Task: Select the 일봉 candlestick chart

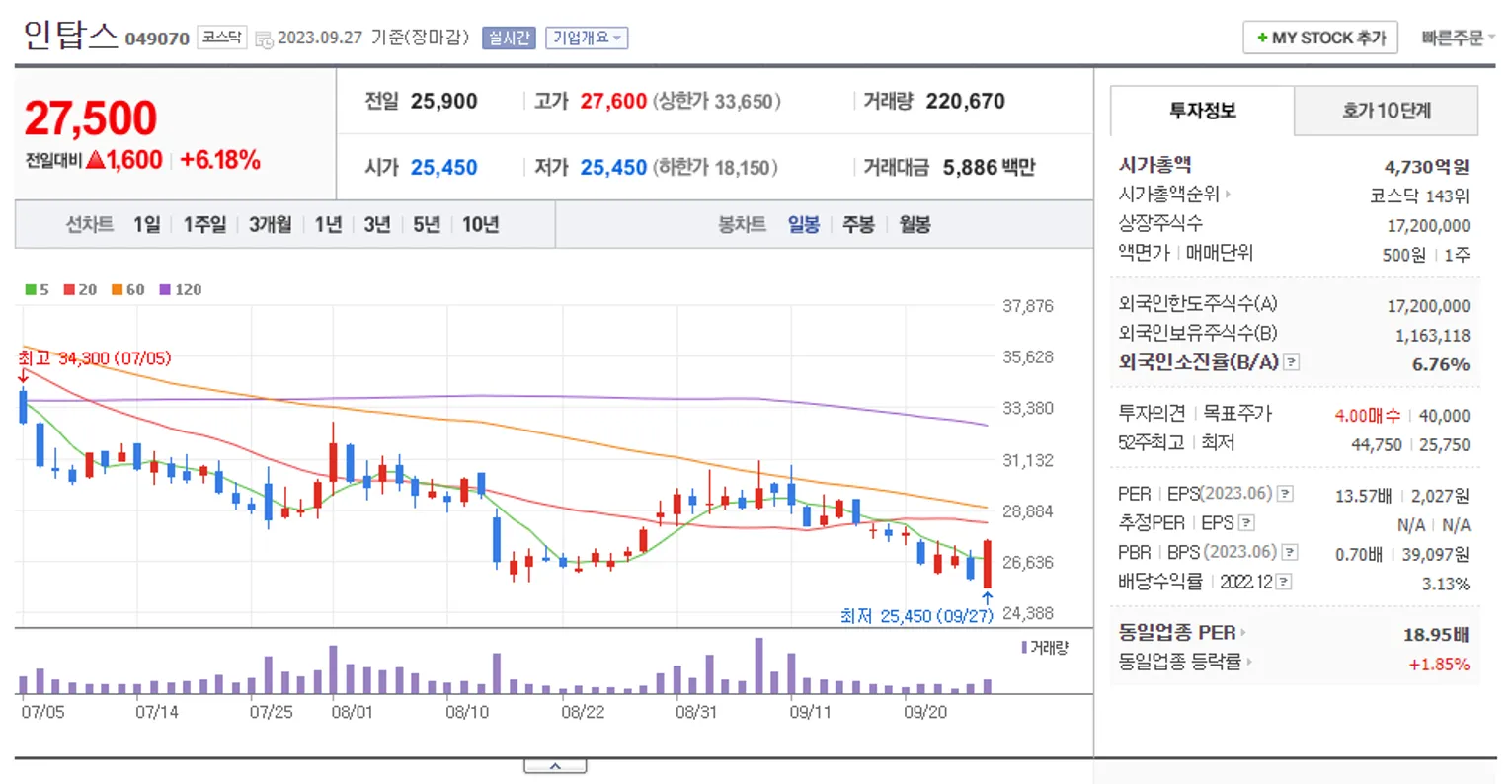Action: (804, 224)
